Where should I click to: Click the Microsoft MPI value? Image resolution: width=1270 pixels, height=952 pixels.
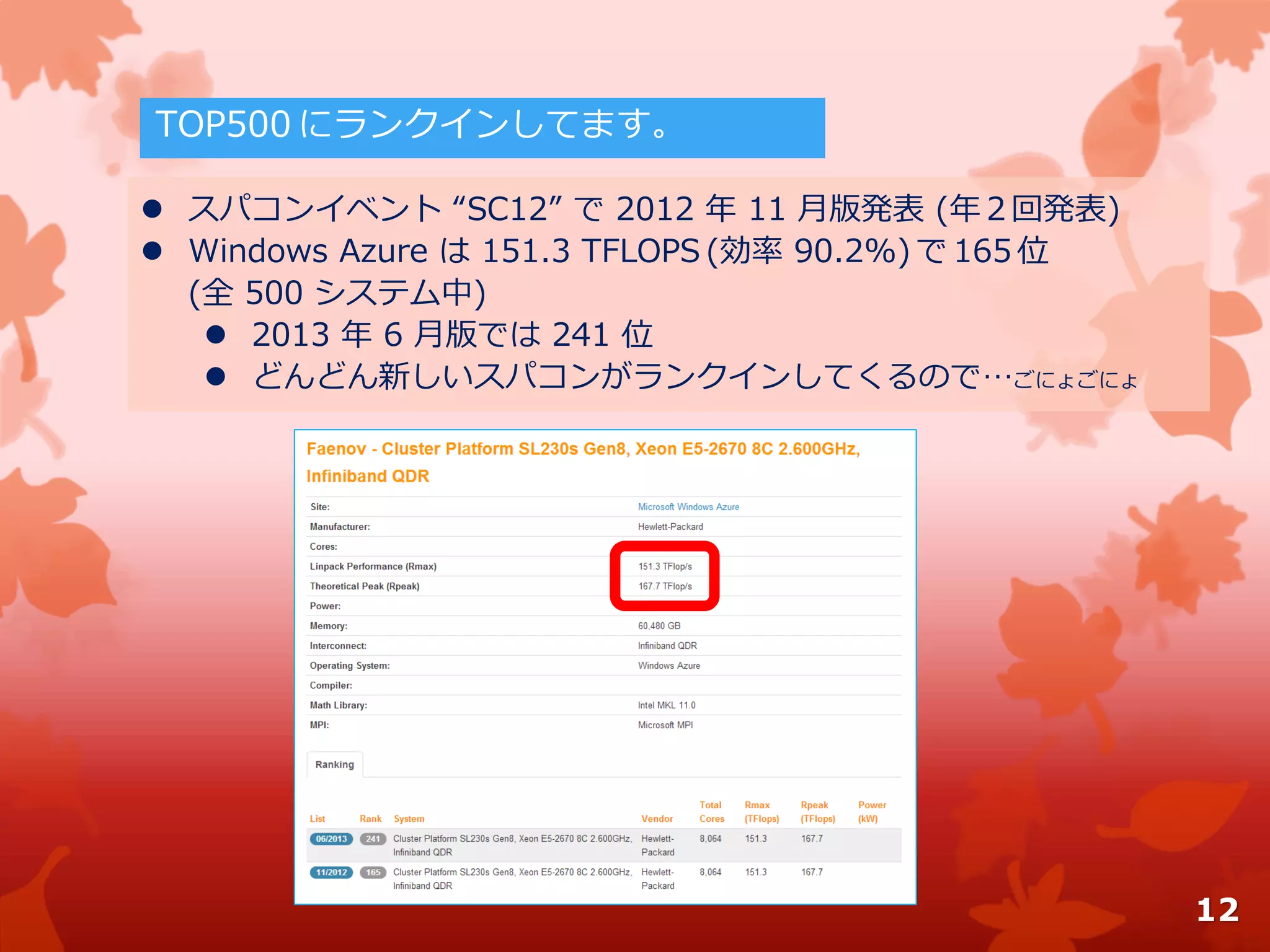coord(665,725)
